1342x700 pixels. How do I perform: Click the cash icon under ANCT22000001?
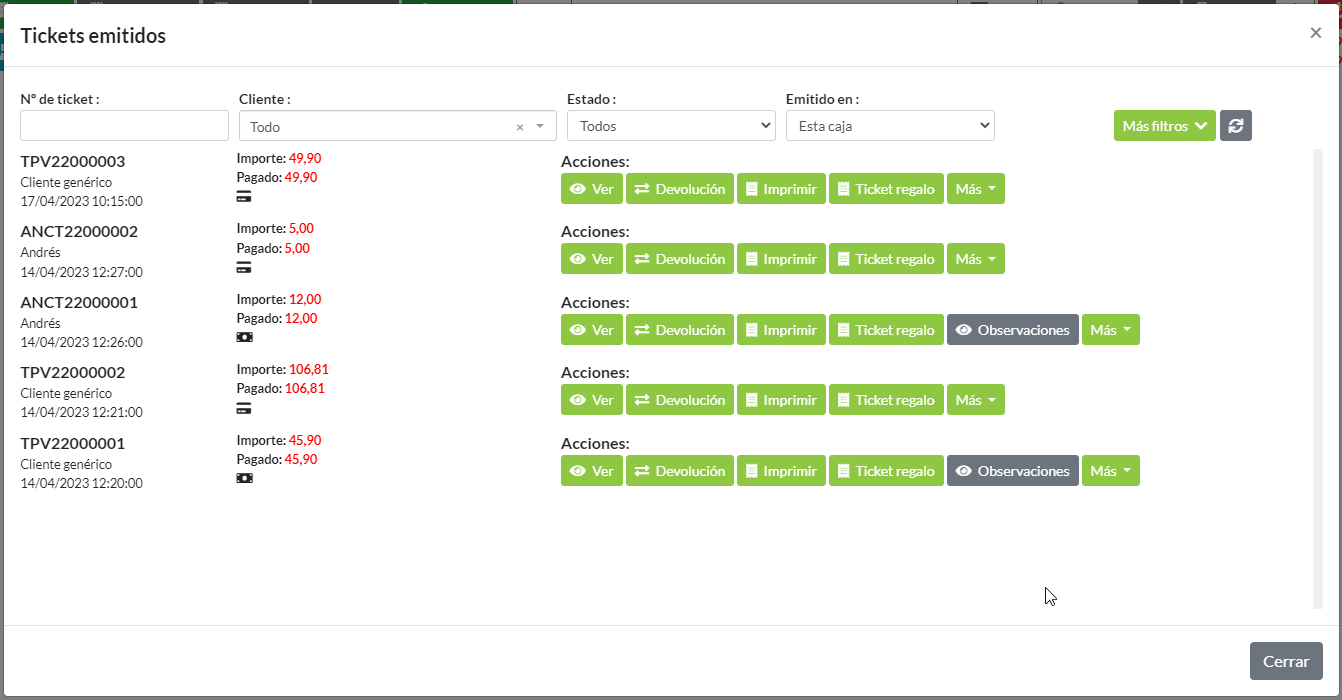pos(244,337)
